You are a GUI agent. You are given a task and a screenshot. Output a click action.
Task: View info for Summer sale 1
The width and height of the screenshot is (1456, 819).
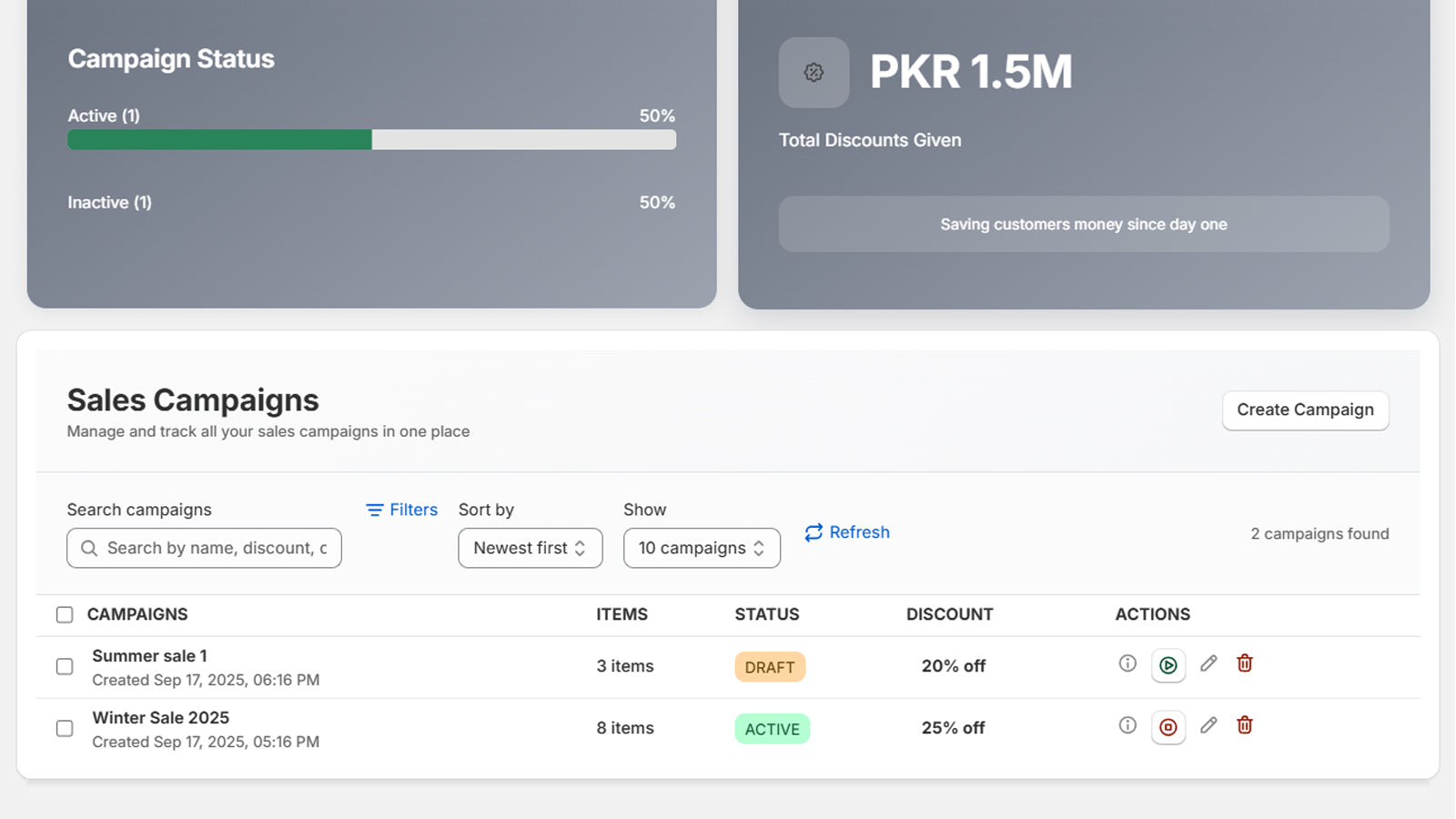click(1127, 663)
